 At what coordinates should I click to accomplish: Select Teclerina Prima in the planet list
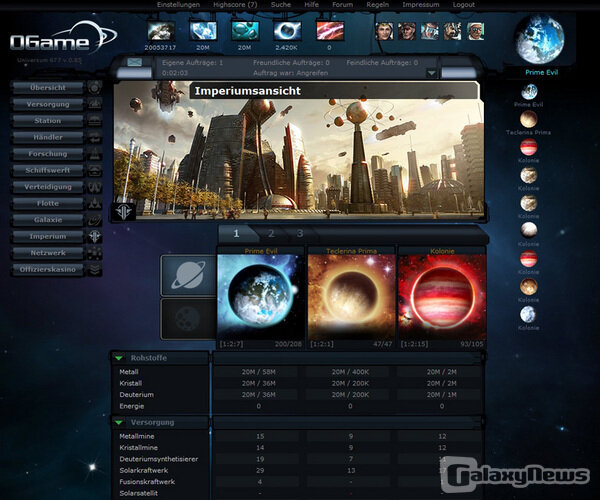click(528, 119)
